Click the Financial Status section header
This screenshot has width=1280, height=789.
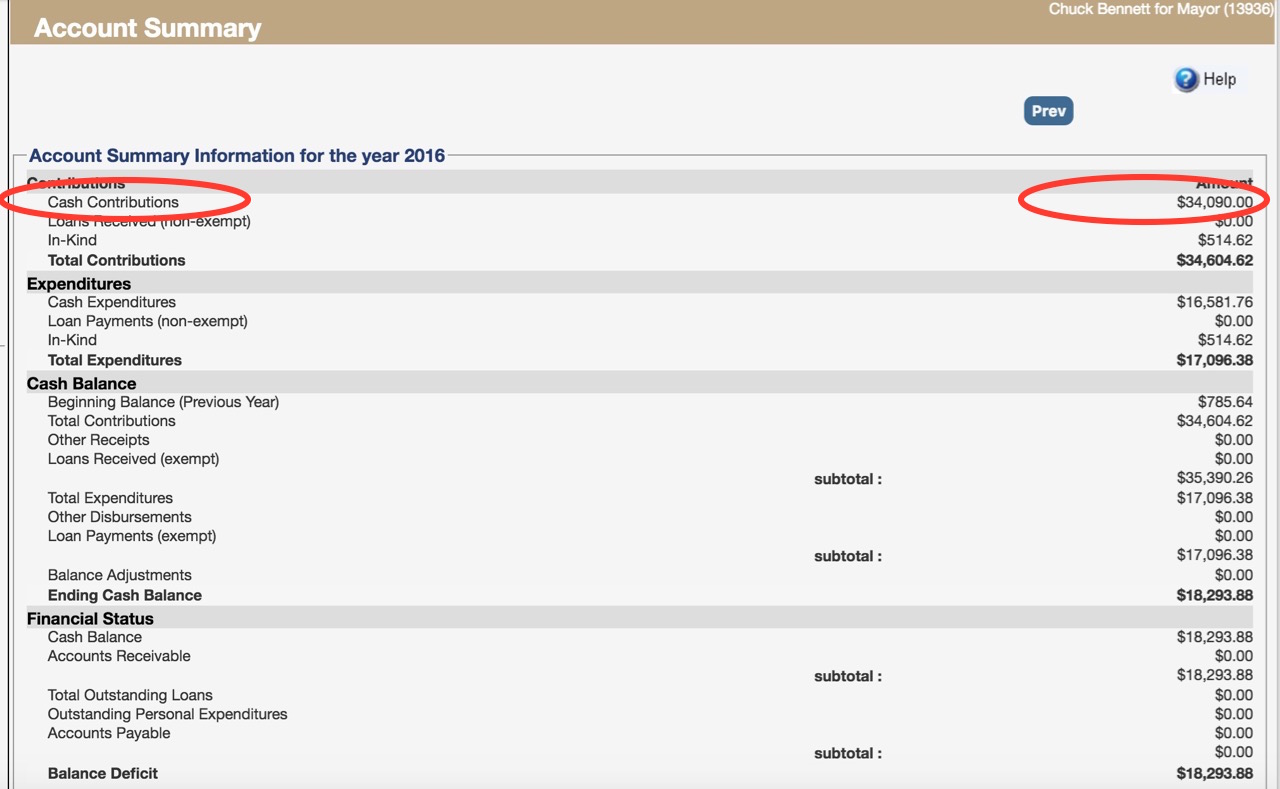tap(90, 619)
